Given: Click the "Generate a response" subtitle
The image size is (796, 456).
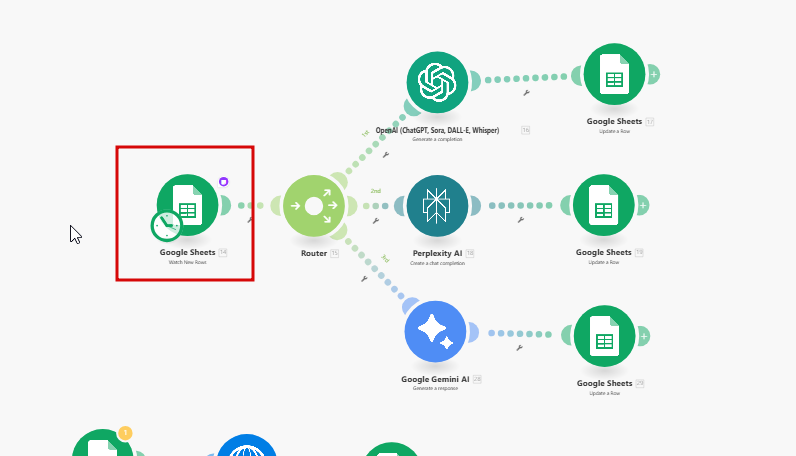Looking at the screenshot, I should [435, 388].
